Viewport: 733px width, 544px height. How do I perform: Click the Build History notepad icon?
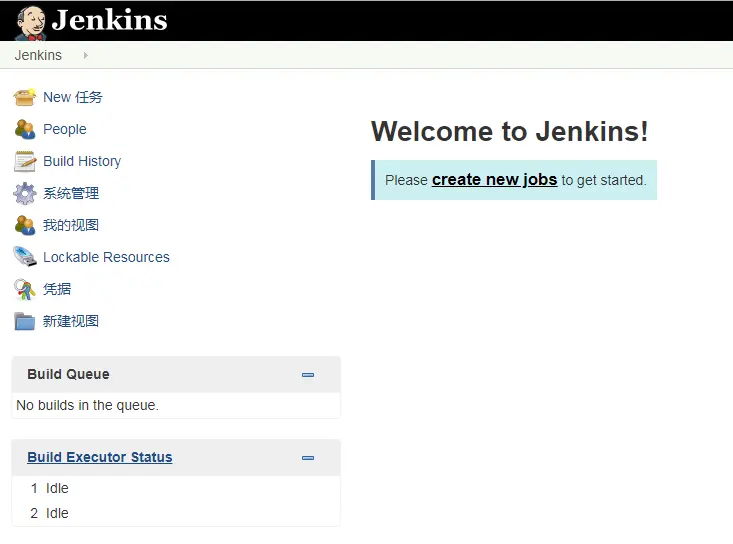[x=25, y=161]
